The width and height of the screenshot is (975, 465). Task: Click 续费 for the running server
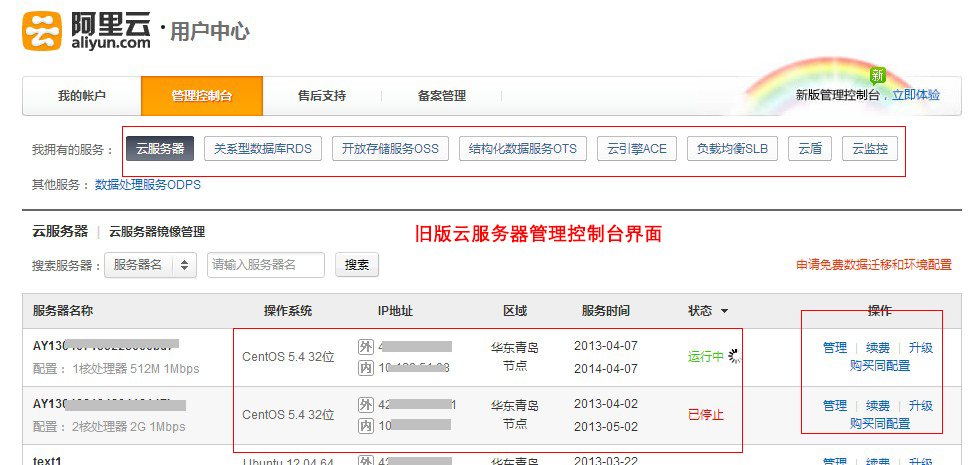tap(878, 348)
